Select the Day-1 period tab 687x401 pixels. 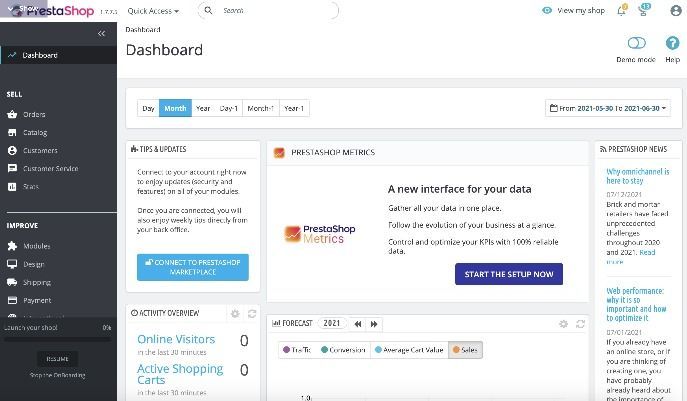[228, 108]
